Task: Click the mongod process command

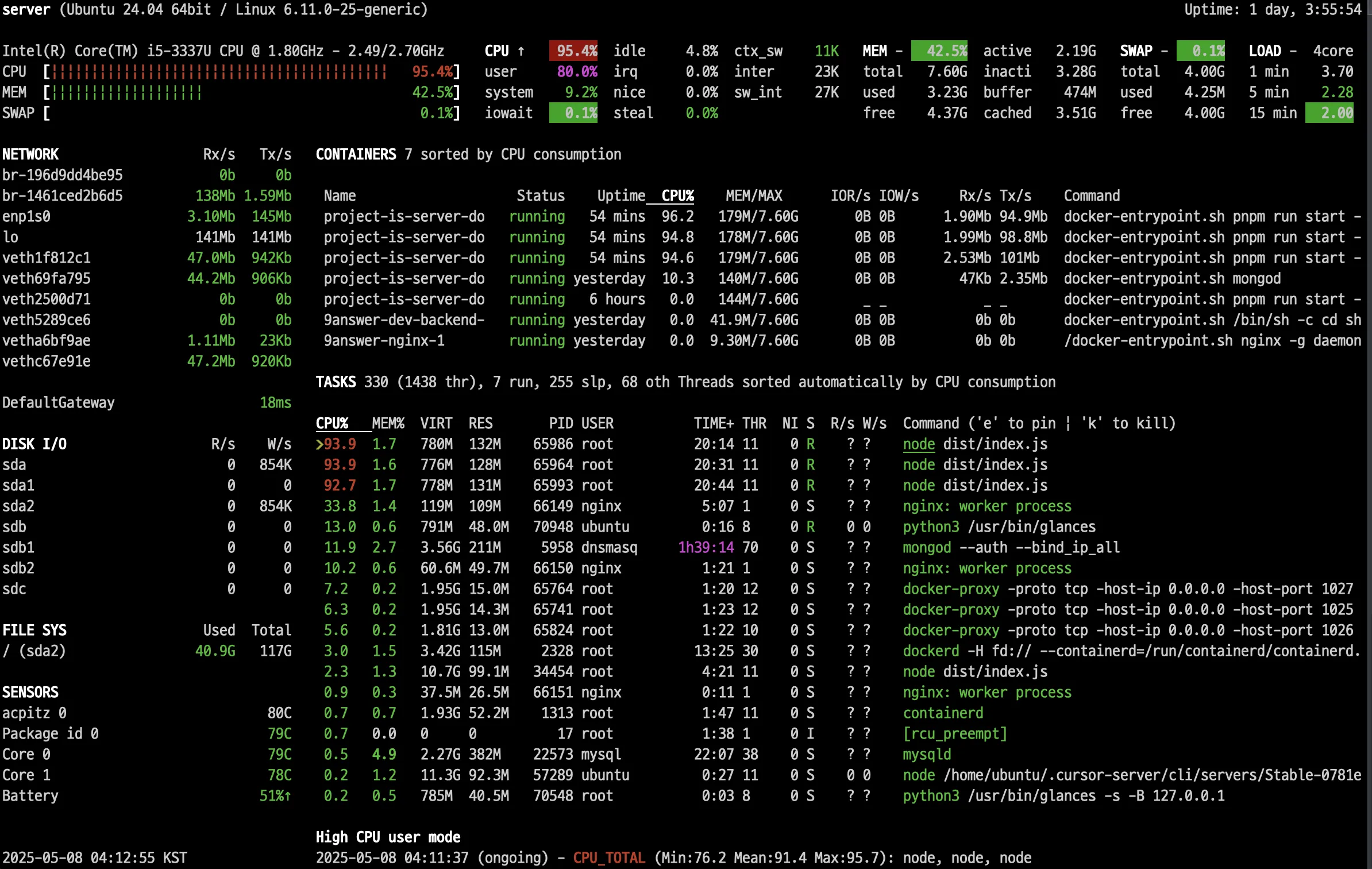Action: click(926, 548)
